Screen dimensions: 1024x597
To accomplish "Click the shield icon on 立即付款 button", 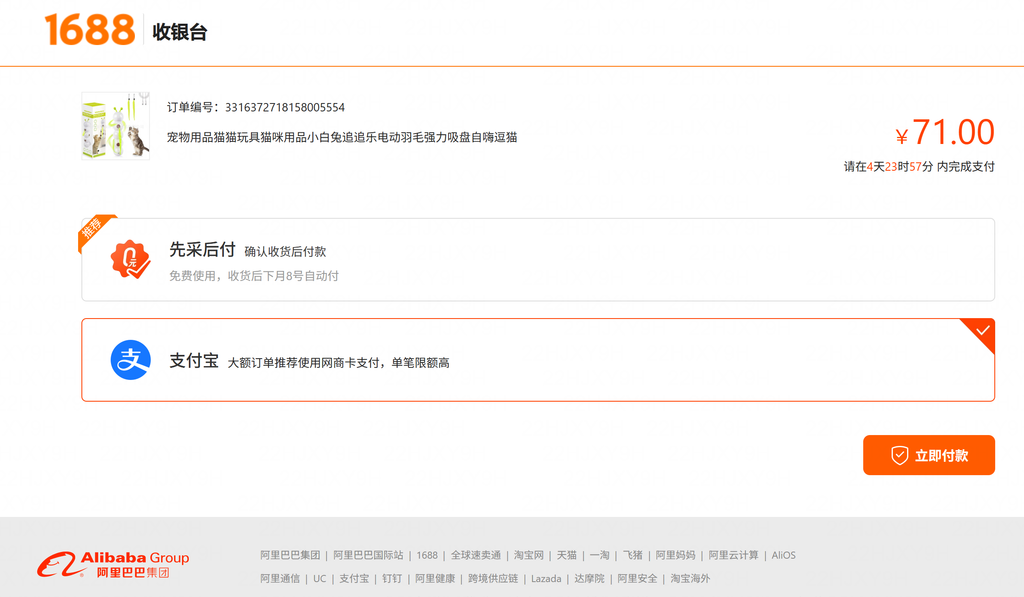I will (x=899, y=455).
